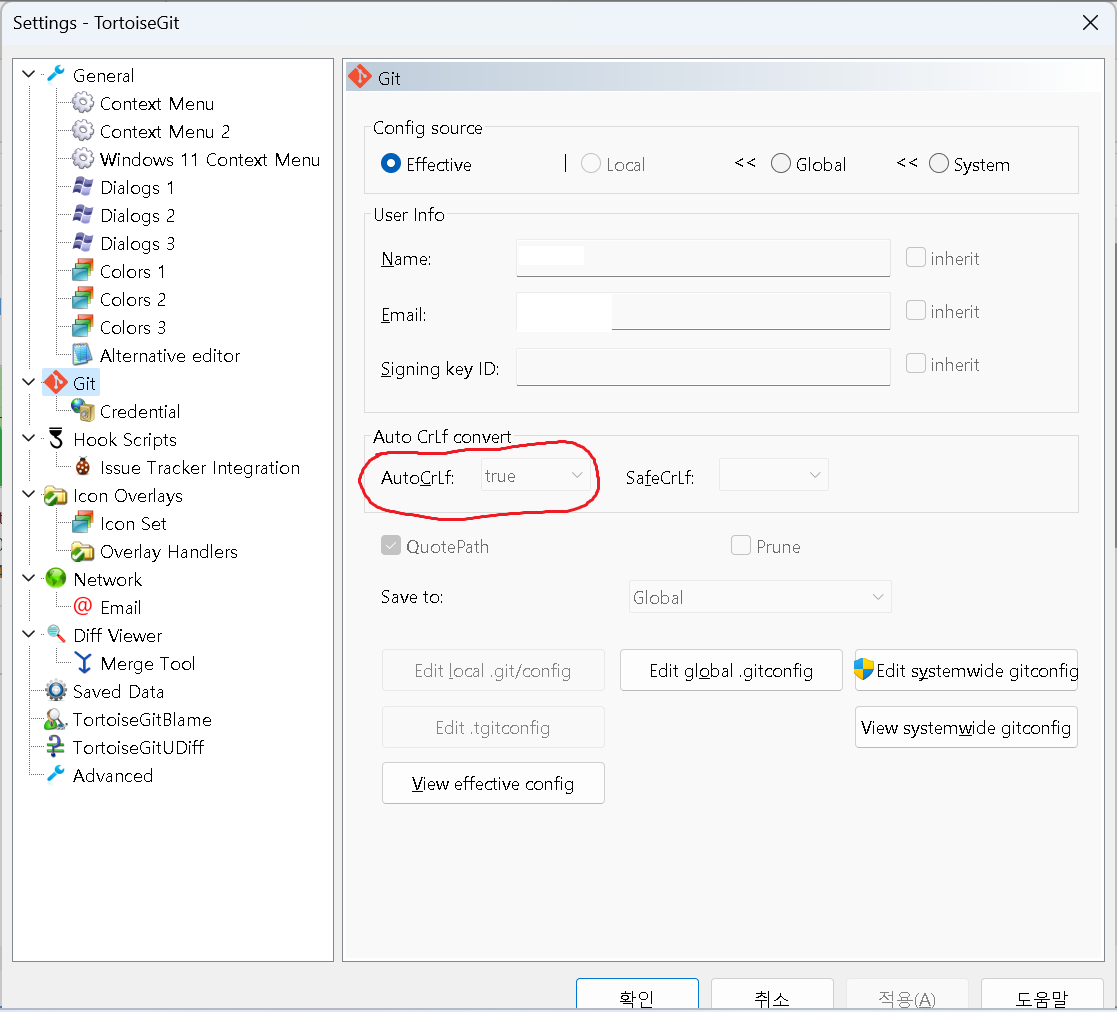Screen dimensions: 1117x1012
Task: Click the Colors 2 icon
Action: 83,299
